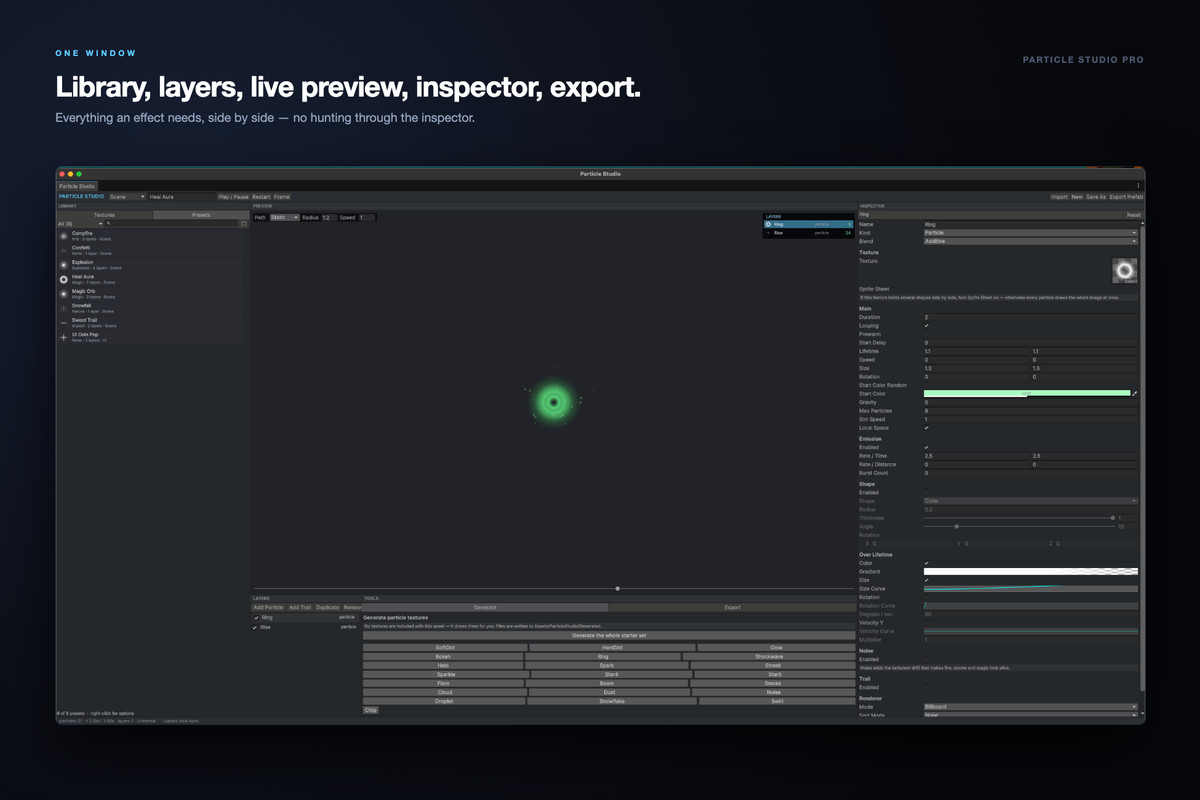The height and width of the screenshot is (800, 1200).
Task: Switch to the Textures tab
Action: tap(105, 215)
